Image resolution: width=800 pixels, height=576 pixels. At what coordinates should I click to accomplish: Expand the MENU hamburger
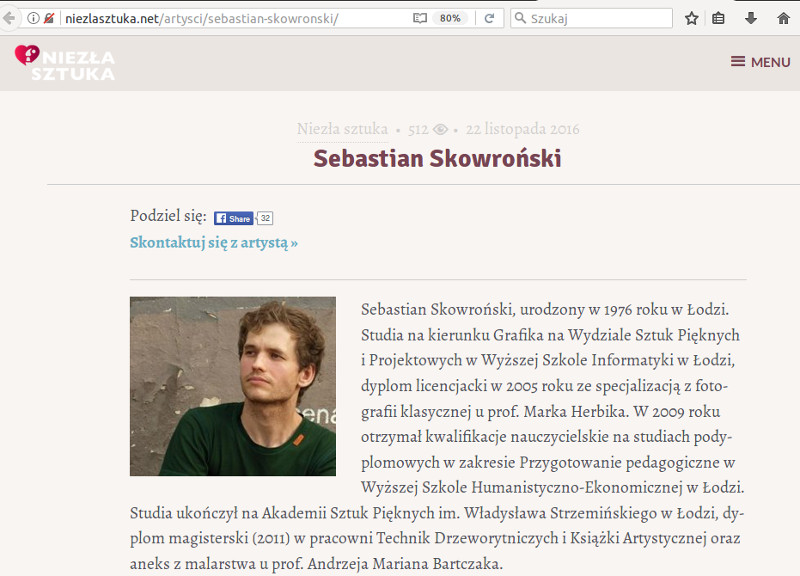(761, 62)
